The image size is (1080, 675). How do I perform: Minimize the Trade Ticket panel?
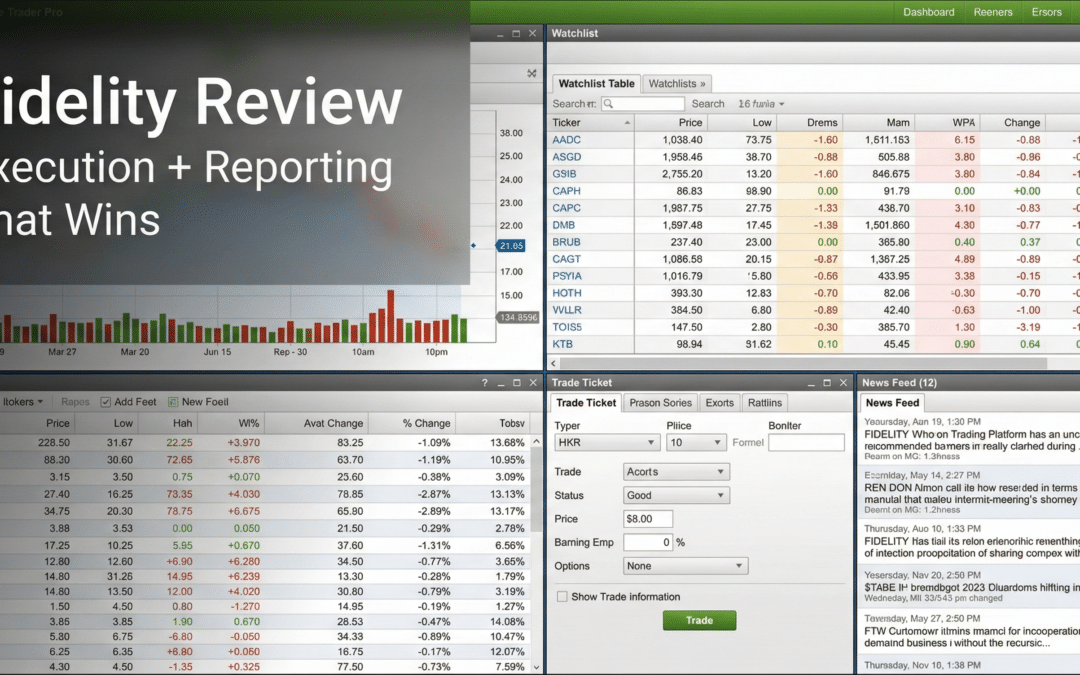(x=811, y=383)
